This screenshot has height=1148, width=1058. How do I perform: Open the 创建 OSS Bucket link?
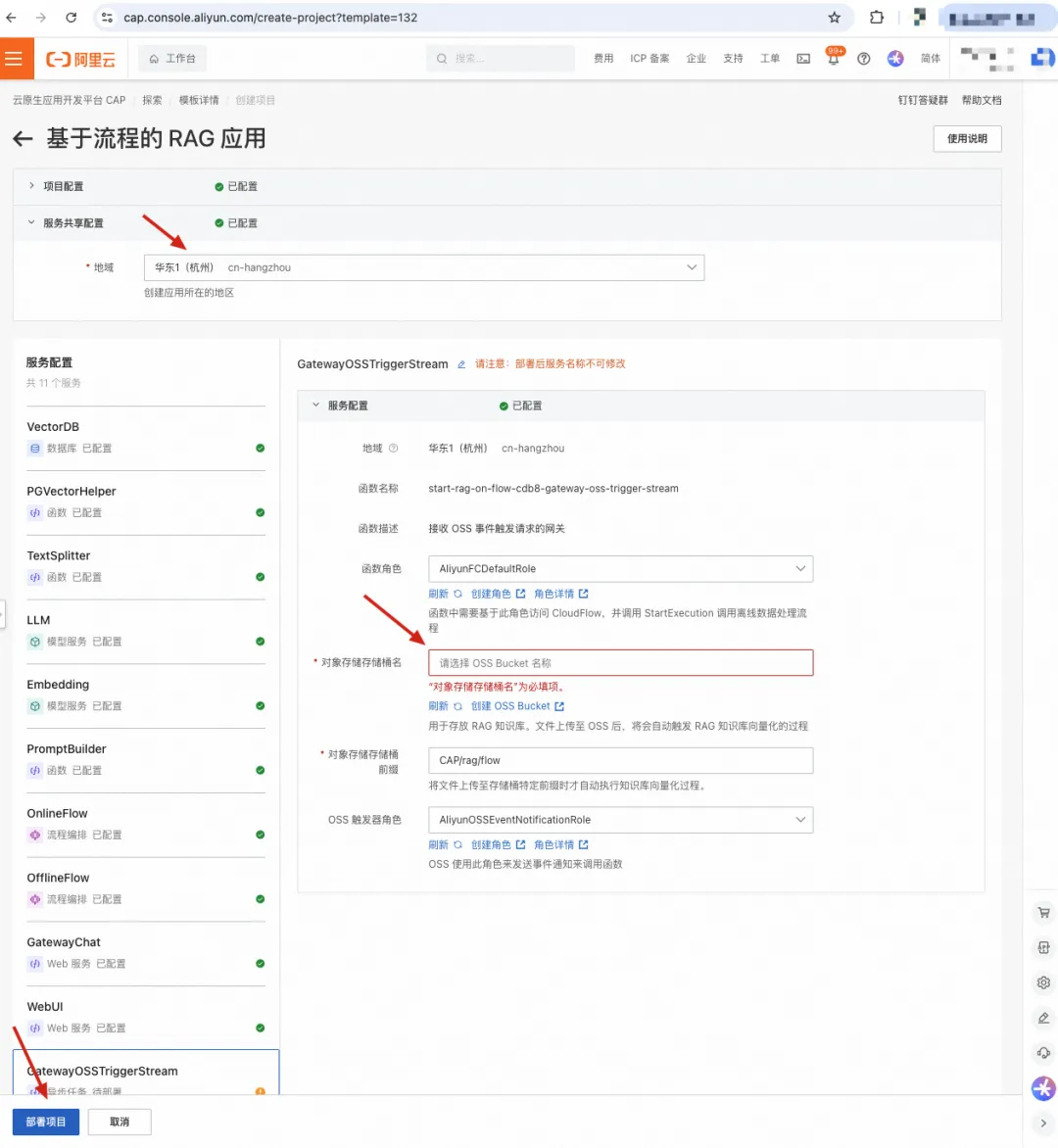pos(517,706)
